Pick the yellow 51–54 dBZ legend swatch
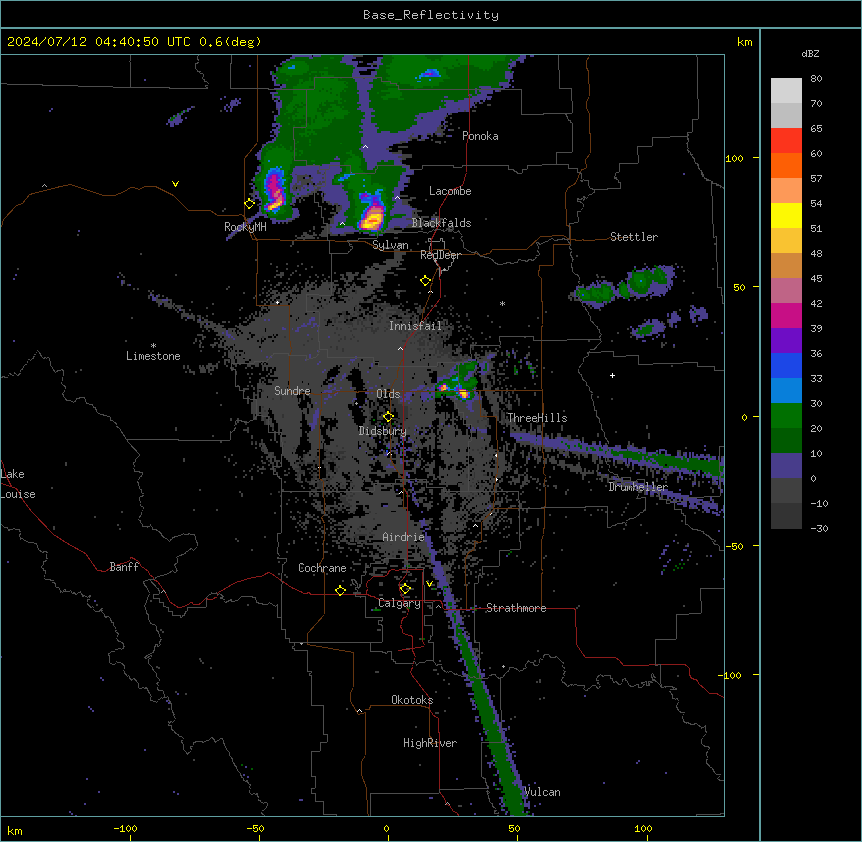 (x=786, y=215)
